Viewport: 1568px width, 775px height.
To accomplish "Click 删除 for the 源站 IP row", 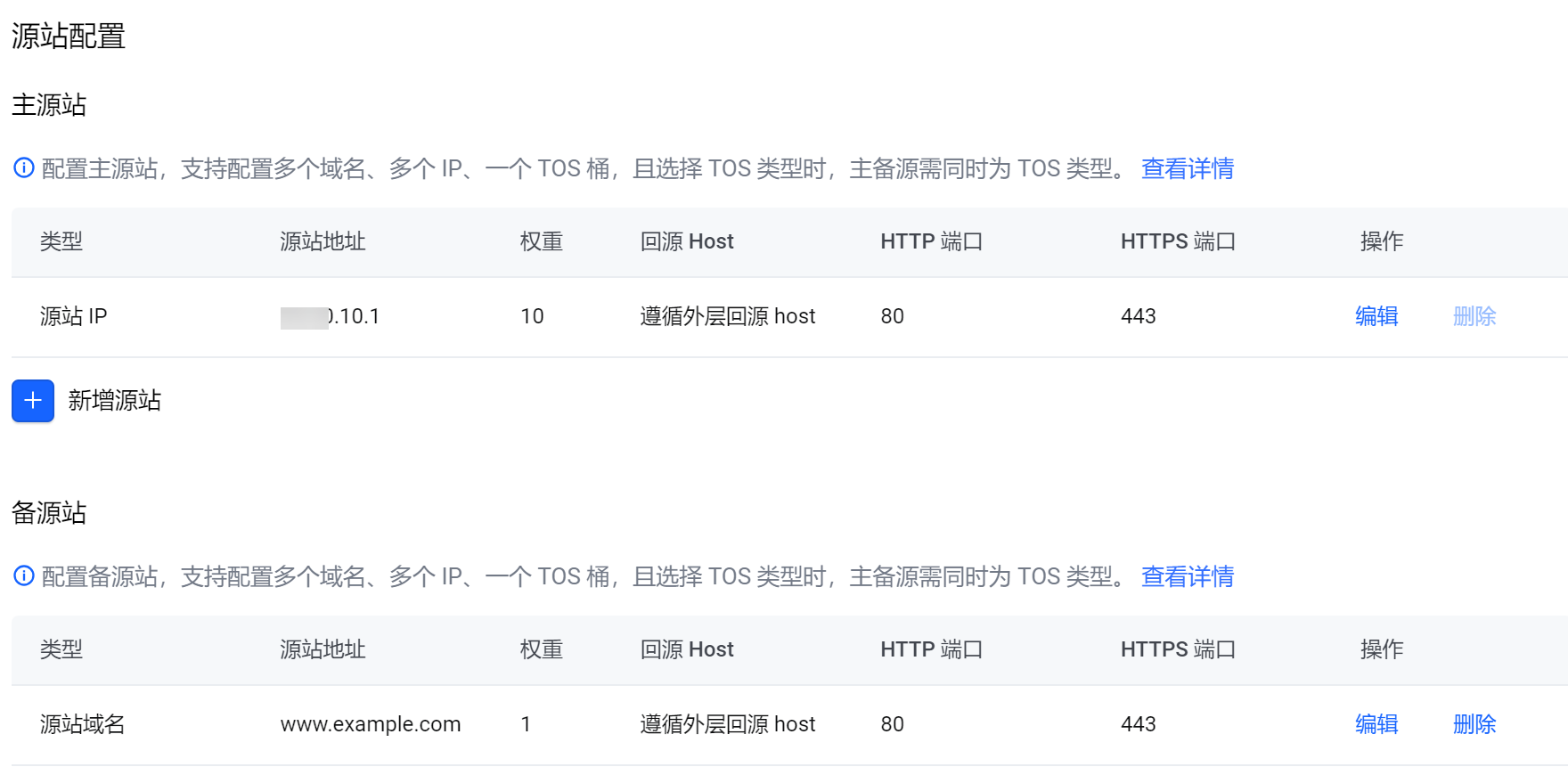I will tap(1474, 316).
